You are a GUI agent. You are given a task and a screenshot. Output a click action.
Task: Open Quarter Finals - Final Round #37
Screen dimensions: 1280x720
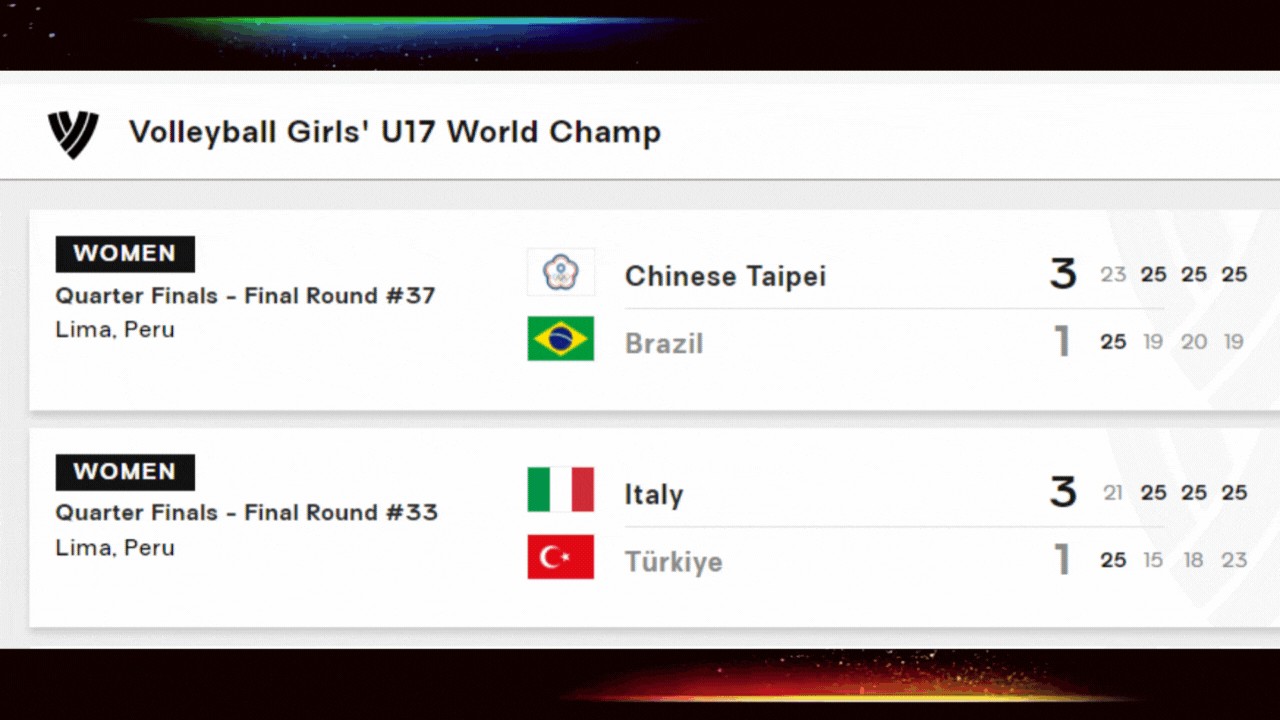point(246,296)
